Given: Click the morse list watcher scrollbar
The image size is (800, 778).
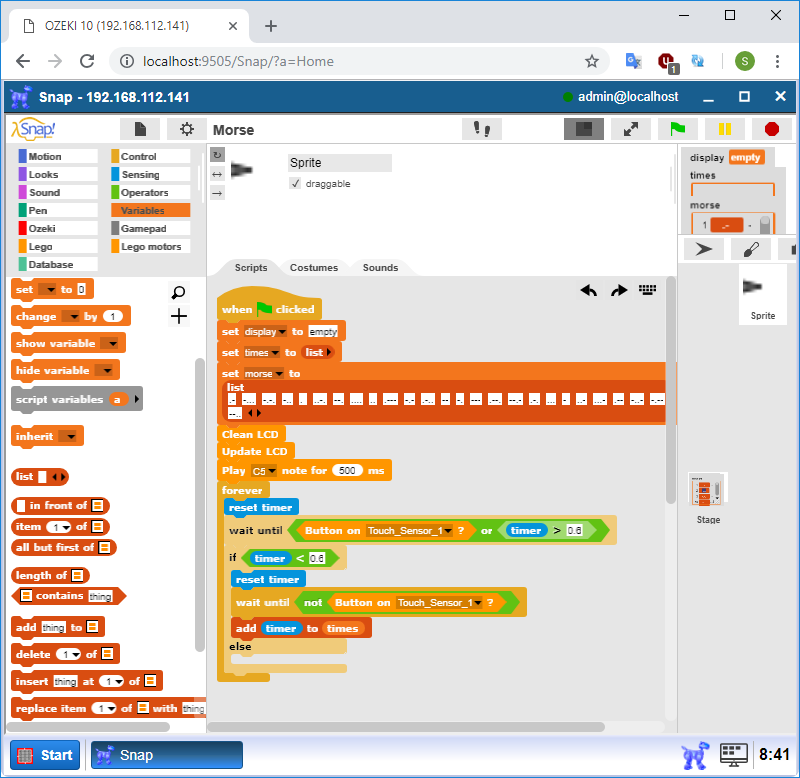Looking at the screenshot, I should [764, 224].
